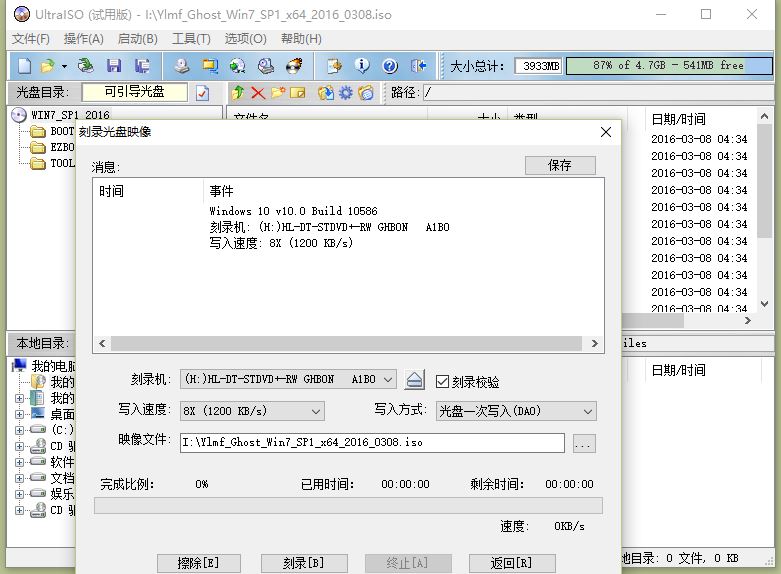
Task: Click the Open CD/DVD toolbar icon
Action: pyautogui.click(x=86, y=66)
